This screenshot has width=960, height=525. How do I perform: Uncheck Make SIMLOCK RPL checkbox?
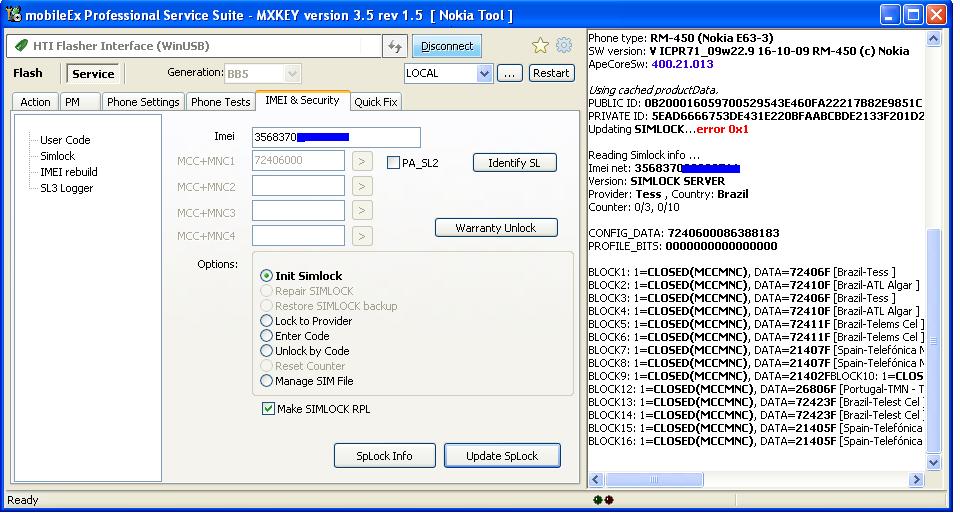[x=268, y=409]
